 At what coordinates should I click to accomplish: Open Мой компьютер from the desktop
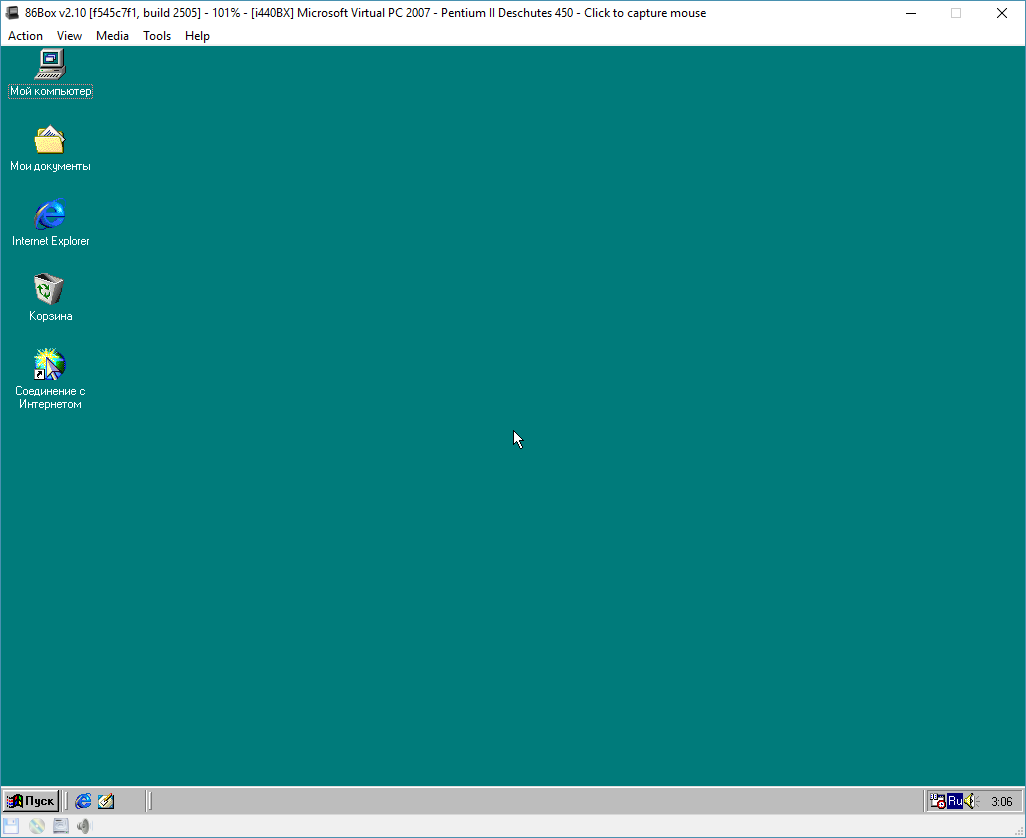50,70
